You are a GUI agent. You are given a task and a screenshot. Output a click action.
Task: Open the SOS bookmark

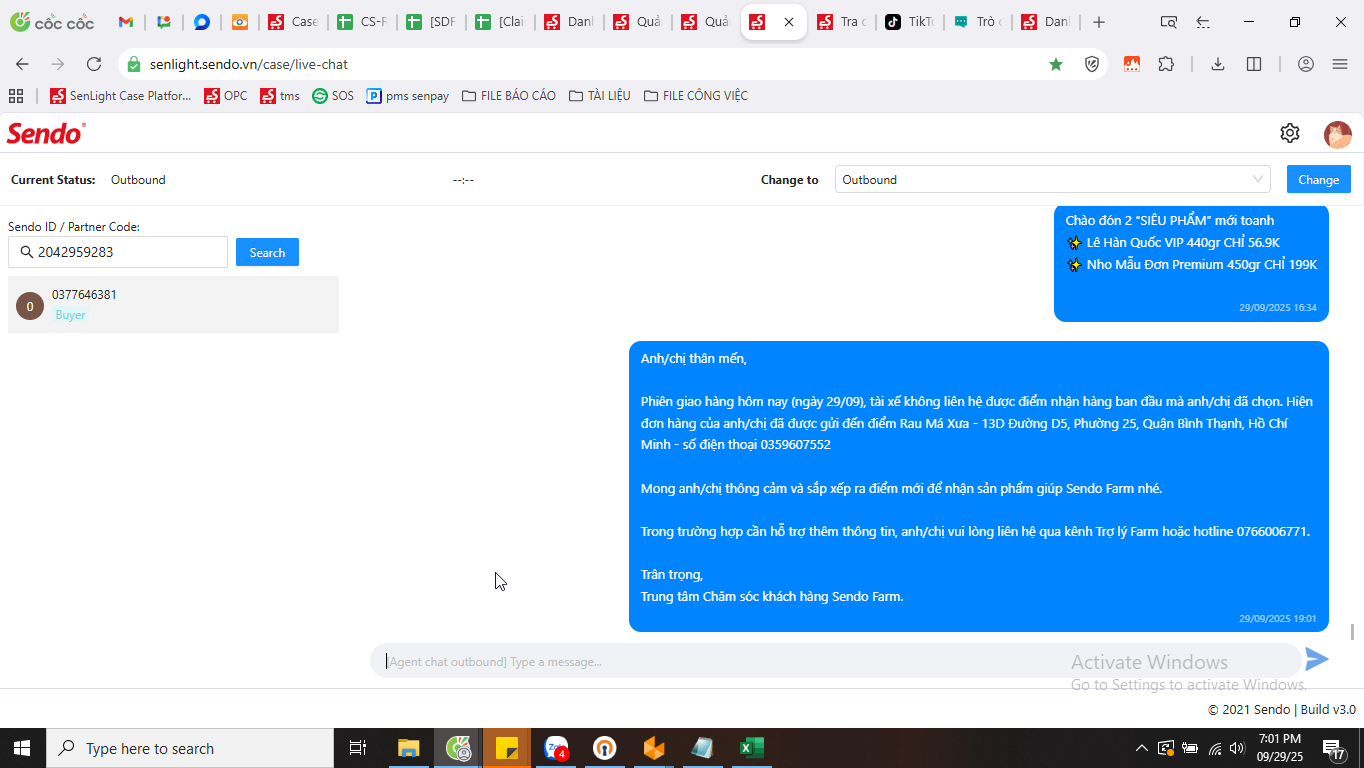(x=333, y=96)
